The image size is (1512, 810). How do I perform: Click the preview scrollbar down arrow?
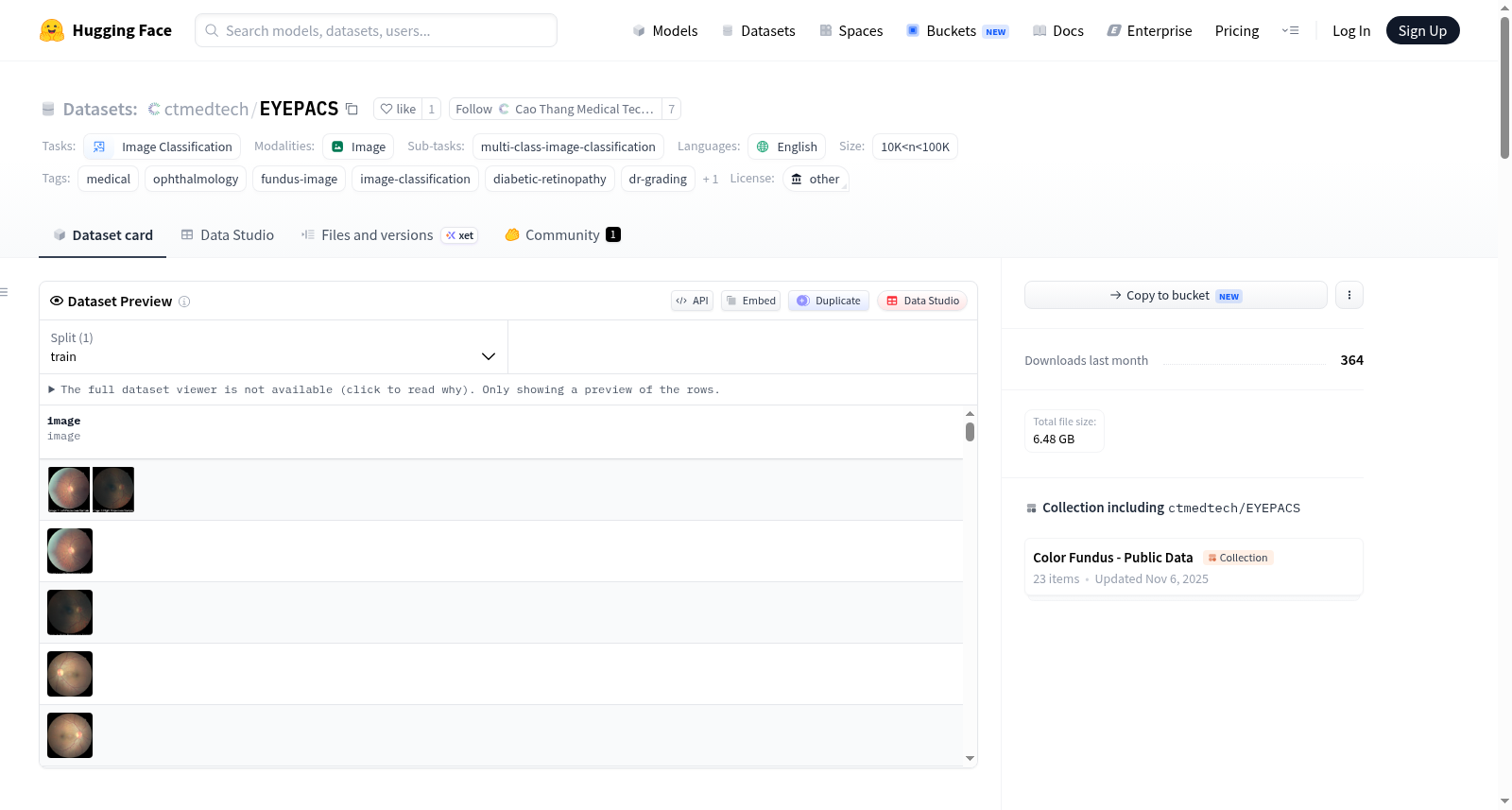tap(970, 758)
